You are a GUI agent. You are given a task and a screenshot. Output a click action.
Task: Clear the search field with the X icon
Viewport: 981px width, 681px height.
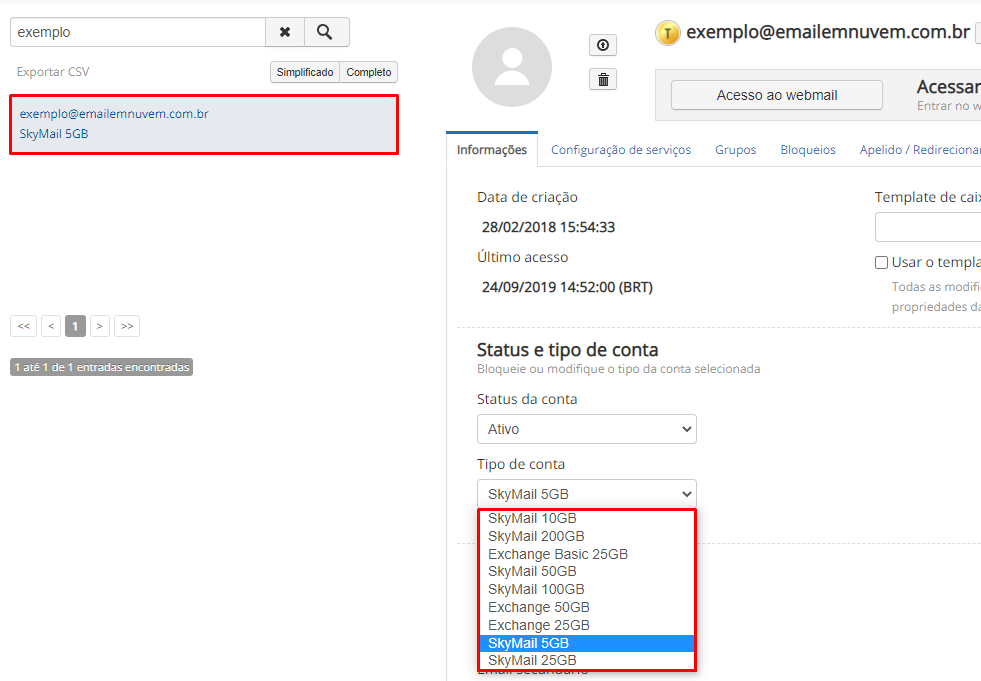pos(285,32)
